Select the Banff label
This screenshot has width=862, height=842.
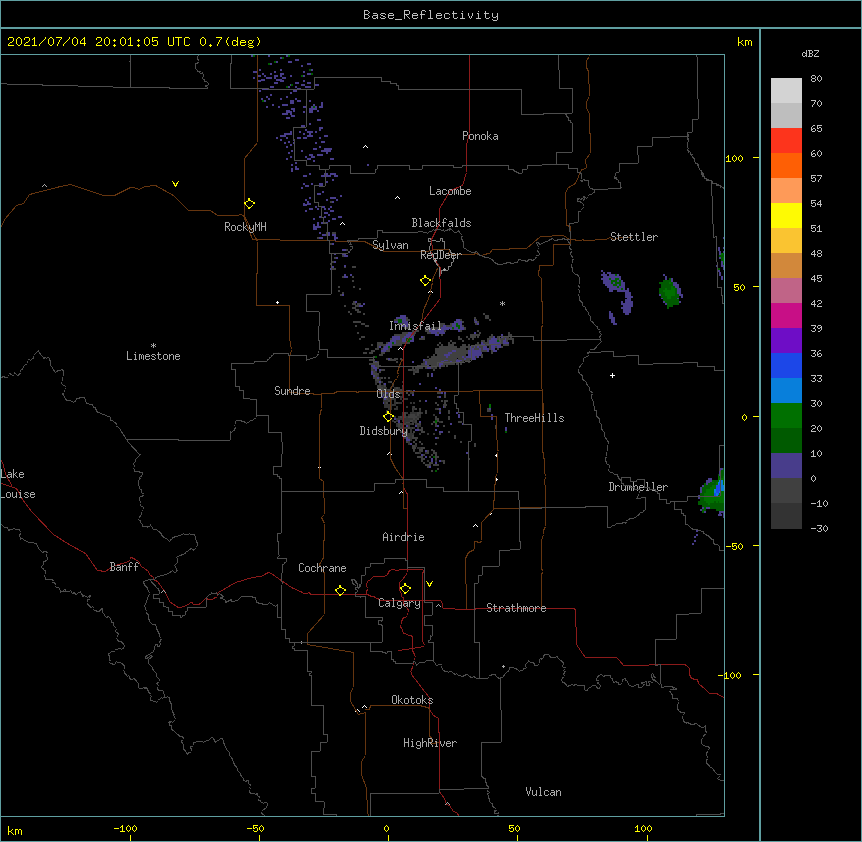pyautogui.click(x=124, y=567)
